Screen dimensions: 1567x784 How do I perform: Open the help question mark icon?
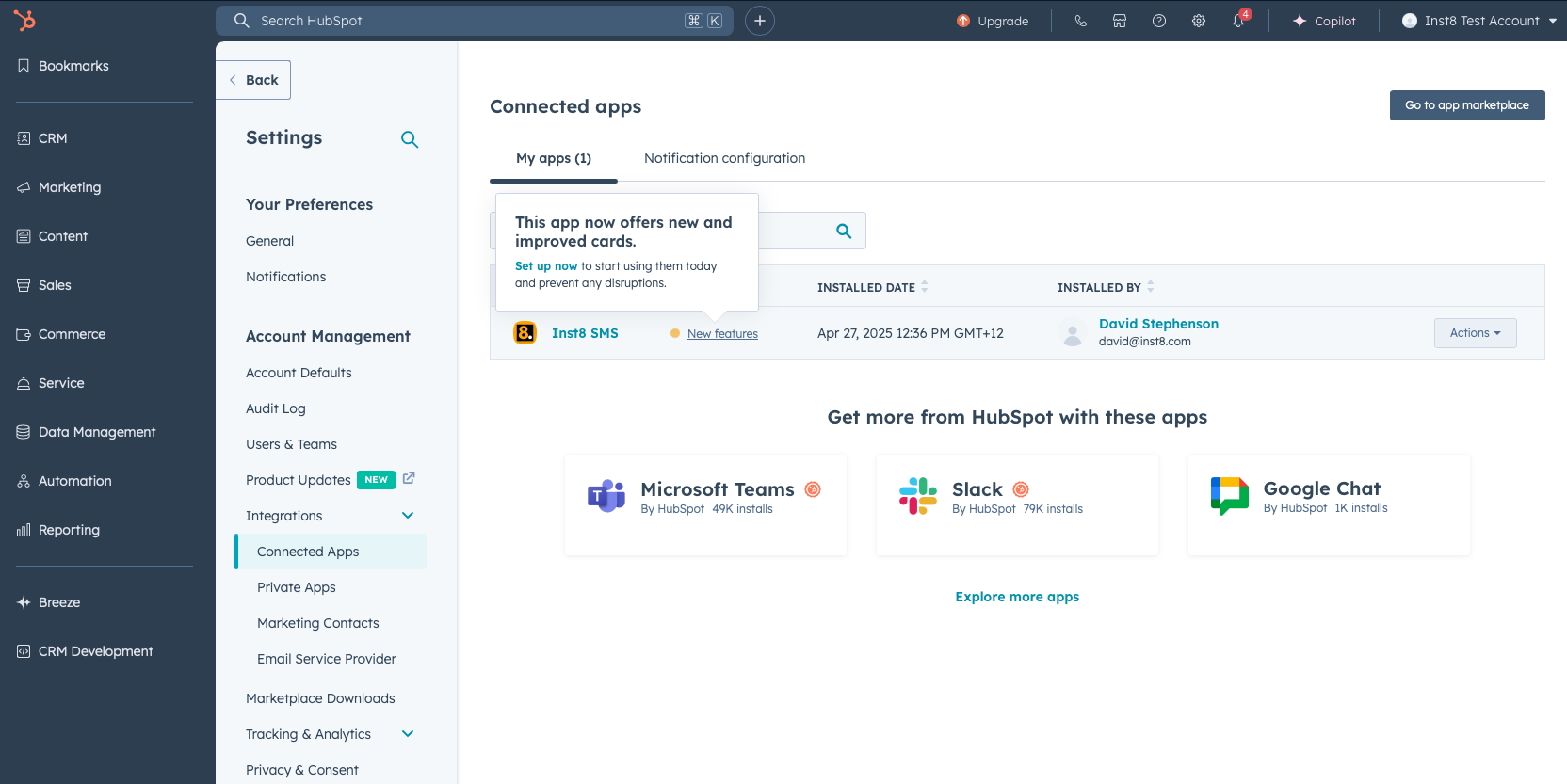(1159, 21)
